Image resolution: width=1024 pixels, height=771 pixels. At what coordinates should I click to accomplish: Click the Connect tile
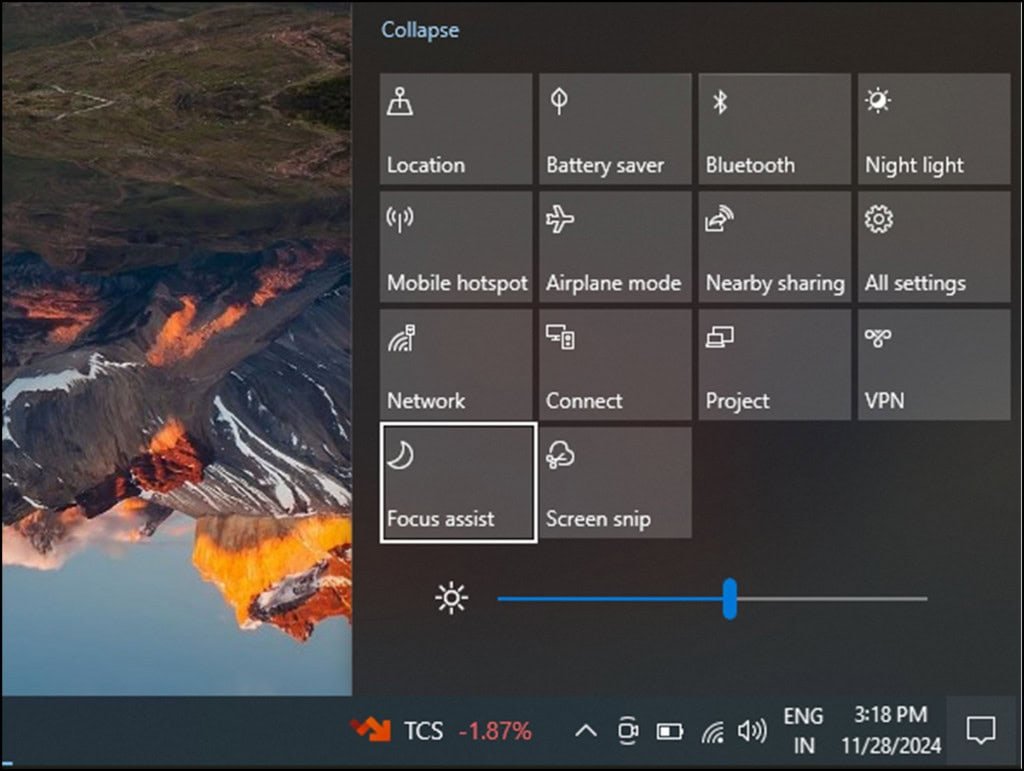(x=614, y=363)
